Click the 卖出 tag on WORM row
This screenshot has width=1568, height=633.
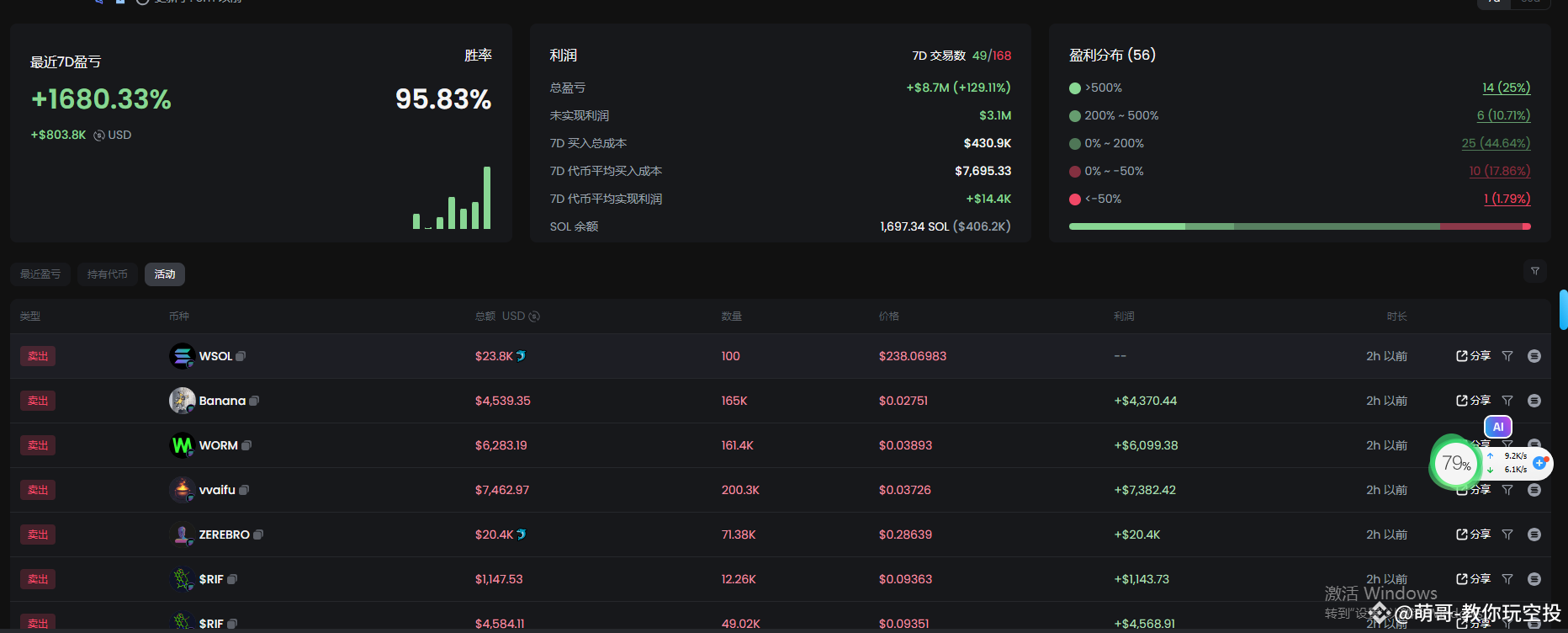pos(38,445)
